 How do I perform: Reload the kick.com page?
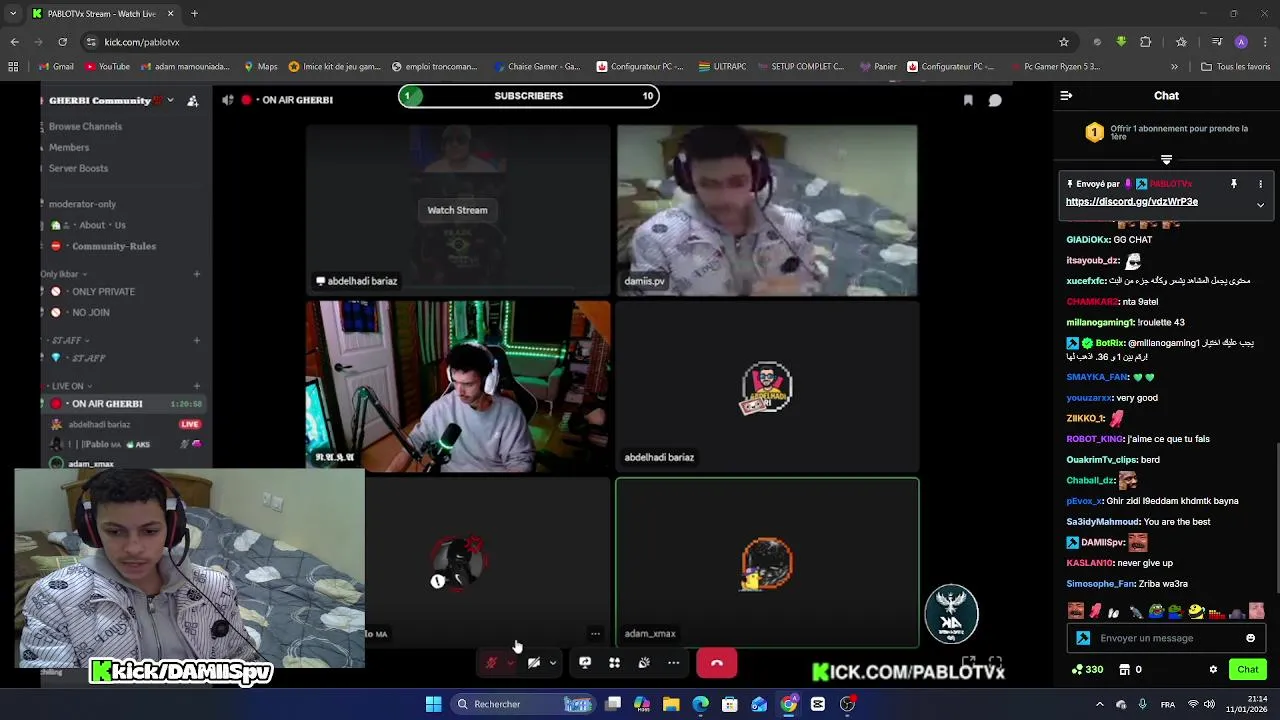[x=62, y=42]
